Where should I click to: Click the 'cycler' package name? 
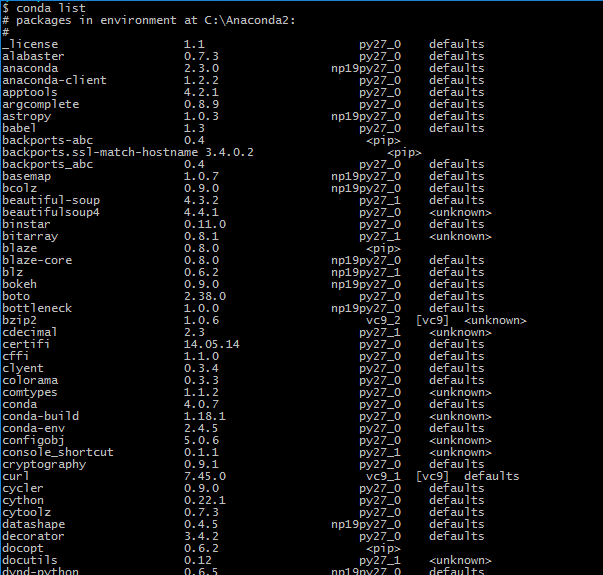(23, 488)
